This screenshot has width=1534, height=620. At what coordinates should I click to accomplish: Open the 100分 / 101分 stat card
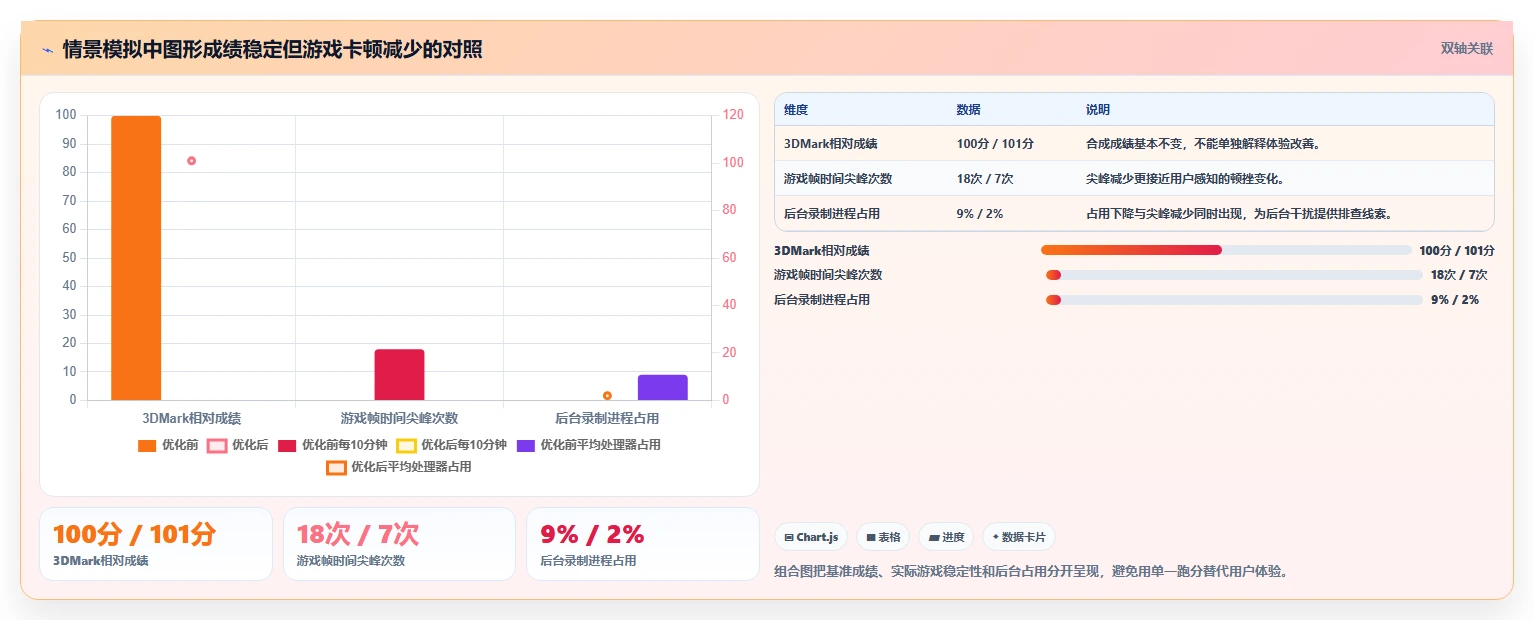[x=156, y=544]
